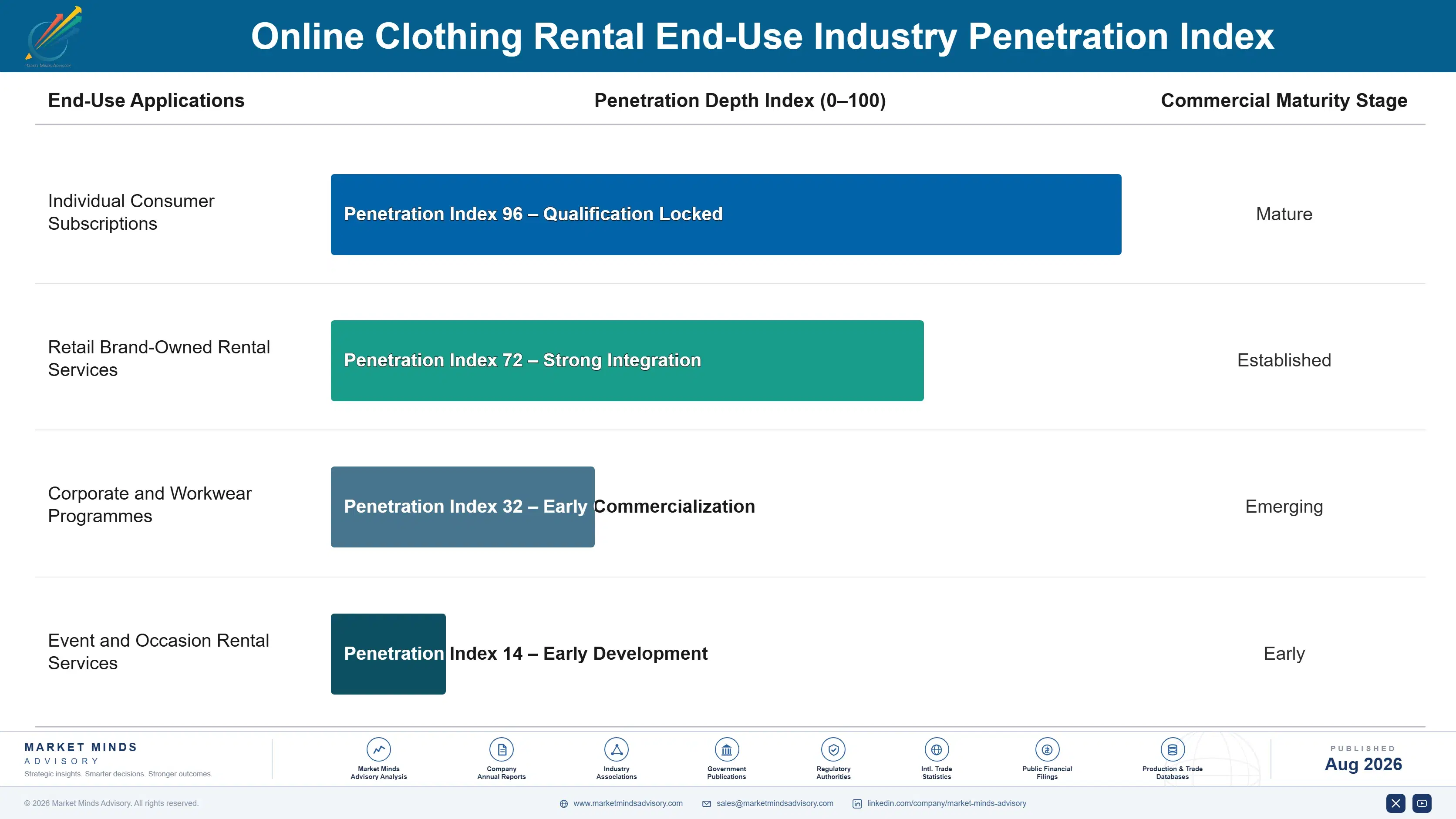Click the '© 2026 Market Minds Advisory' copyright text
Screen dimensions: 1456x819
[x=111, y=803]
